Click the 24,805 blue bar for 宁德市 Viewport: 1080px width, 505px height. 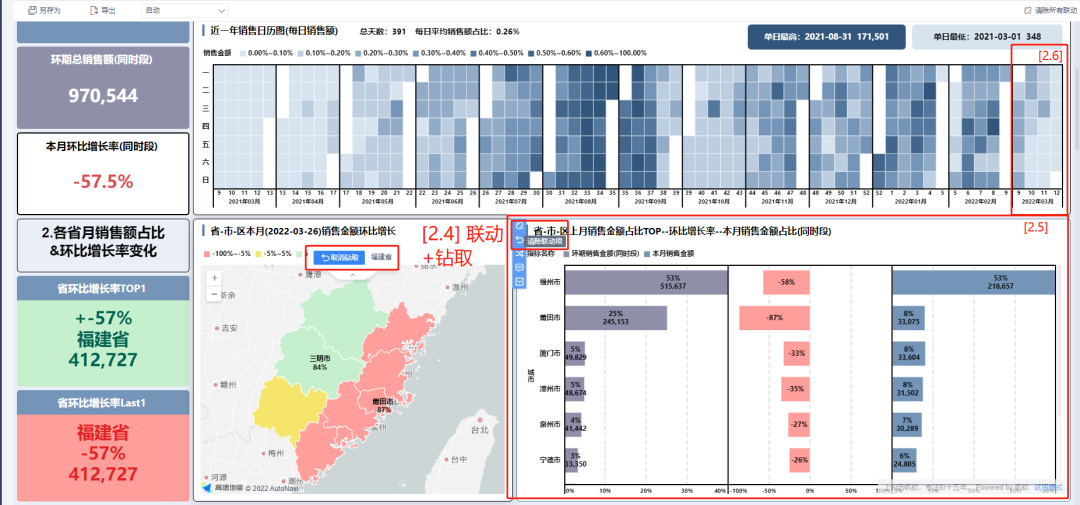904,459
